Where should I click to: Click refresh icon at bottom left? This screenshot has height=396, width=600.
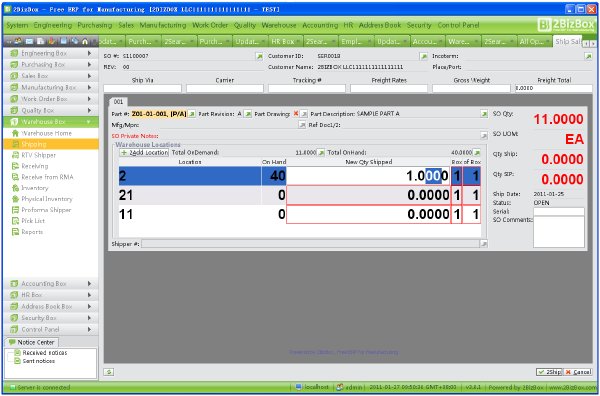109,372
